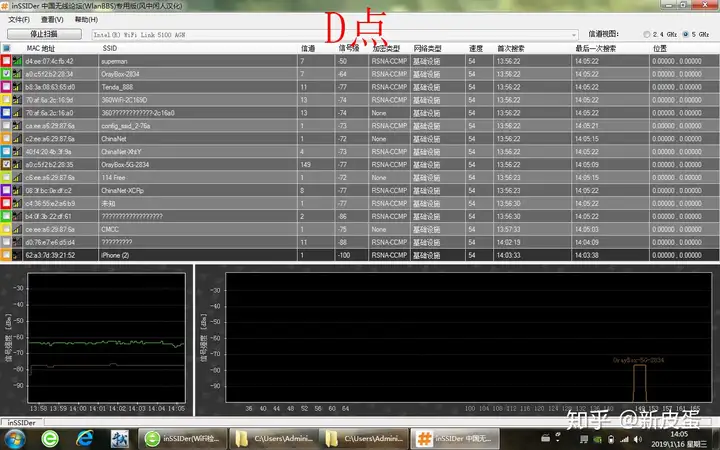Click signal icon for ChinaNet-XCRp
The height and width of the screenshot is (450, 720).
17,190
